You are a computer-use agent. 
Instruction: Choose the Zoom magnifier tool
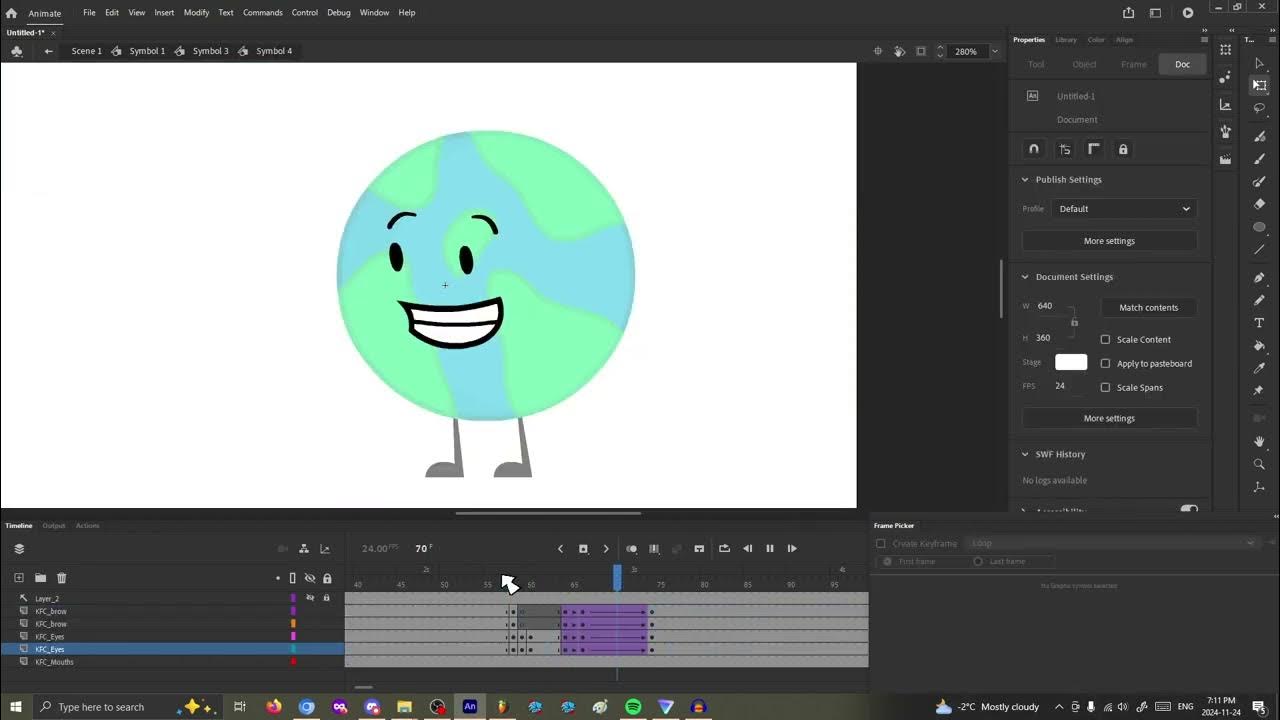1259,464
